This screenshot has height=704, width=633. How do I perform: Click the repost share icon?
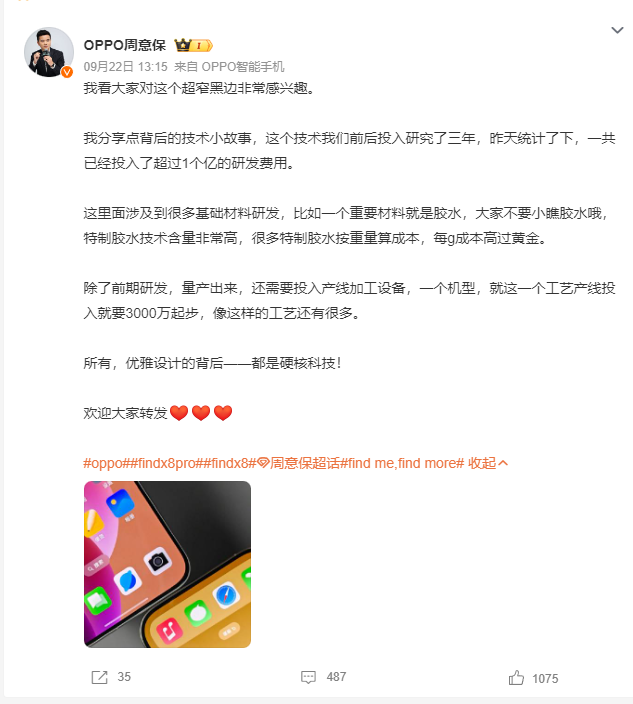click(99, 677)
